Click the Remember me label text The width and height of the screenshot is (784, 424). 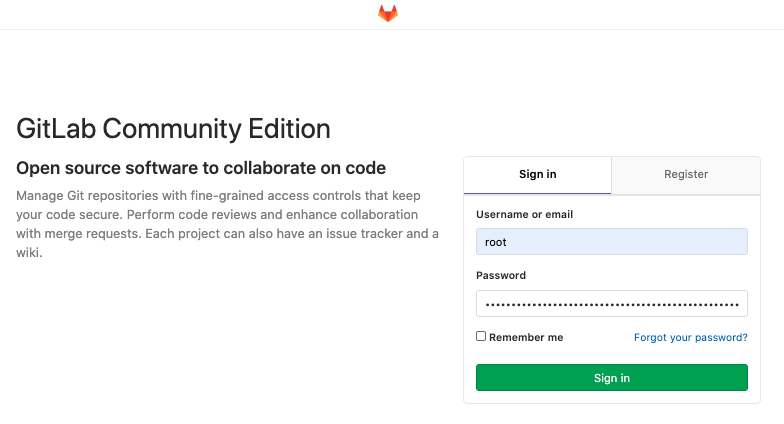pos(526,338)
